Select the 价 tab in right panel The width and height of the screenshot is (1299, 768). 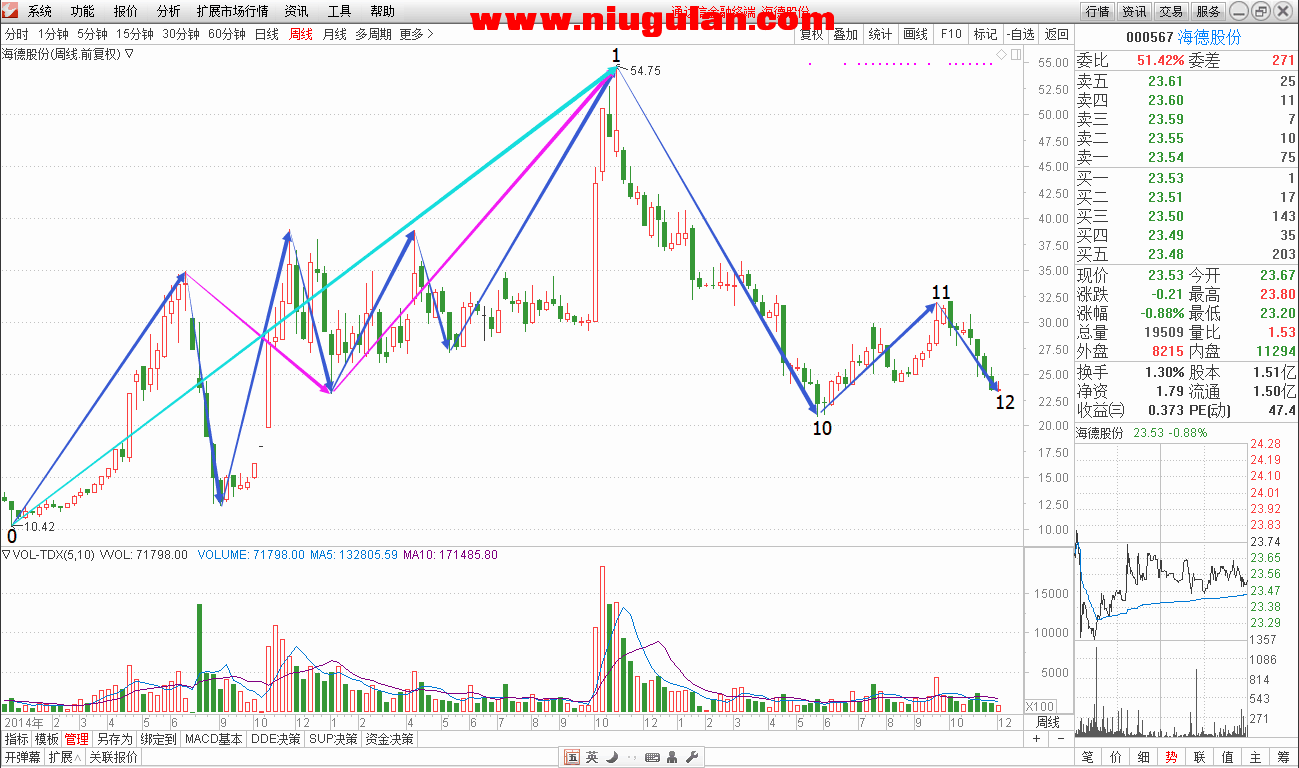tap(1115, 757)
